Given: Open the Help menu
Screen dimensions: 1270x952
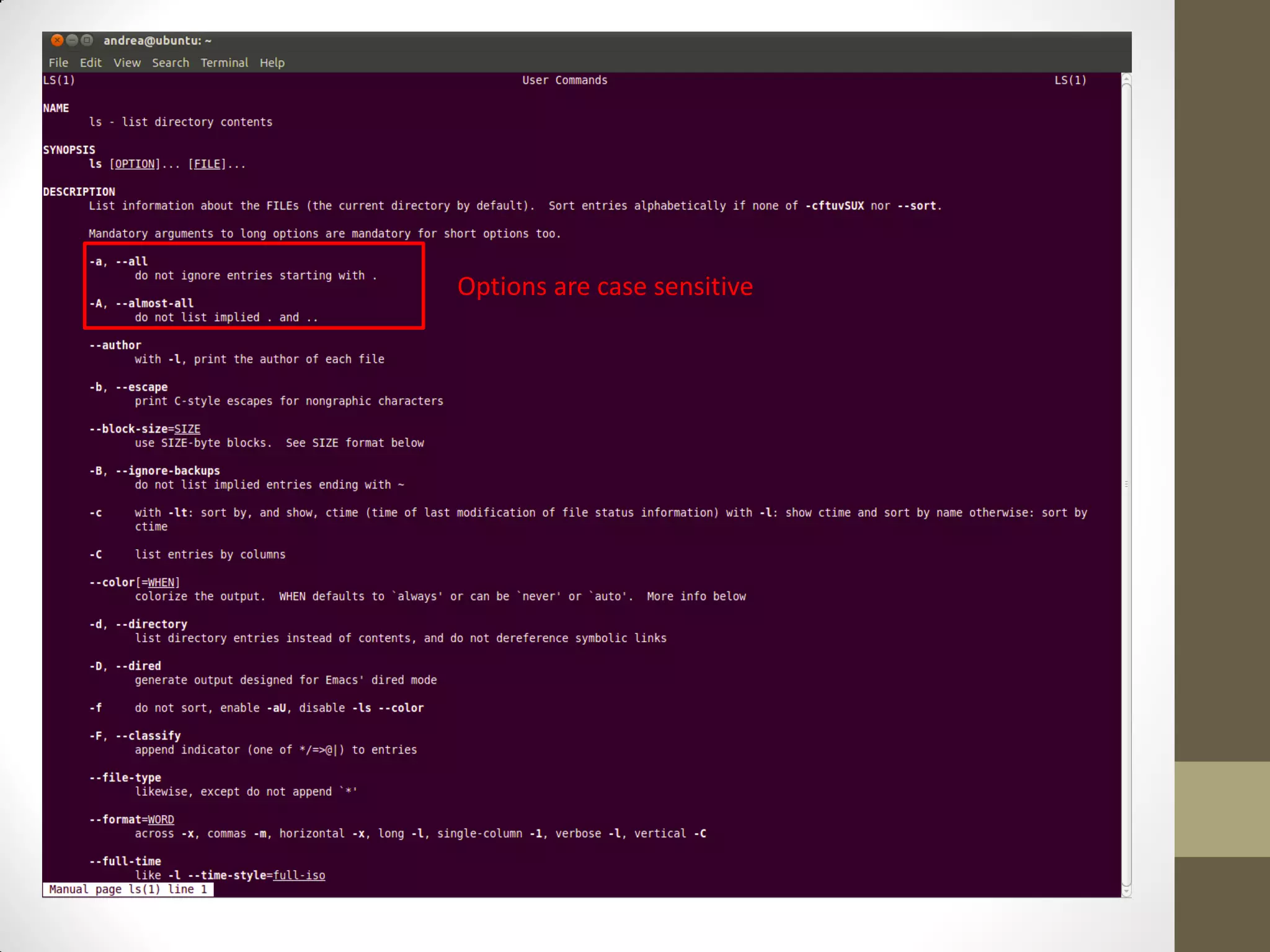Looking at the screenshot, I should point(272,63).
